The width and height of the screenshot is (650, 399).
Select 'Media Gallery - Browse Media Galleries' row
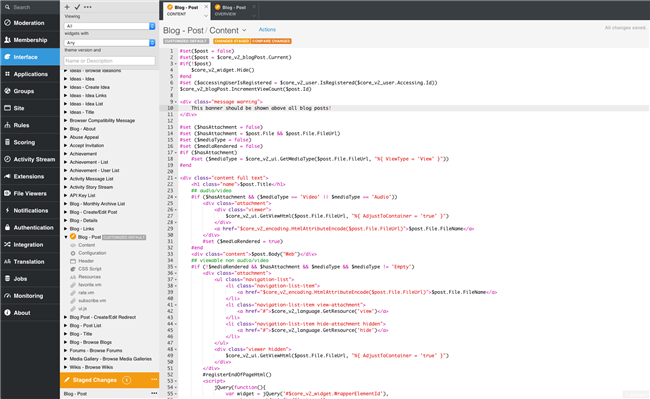click(110, 359)
